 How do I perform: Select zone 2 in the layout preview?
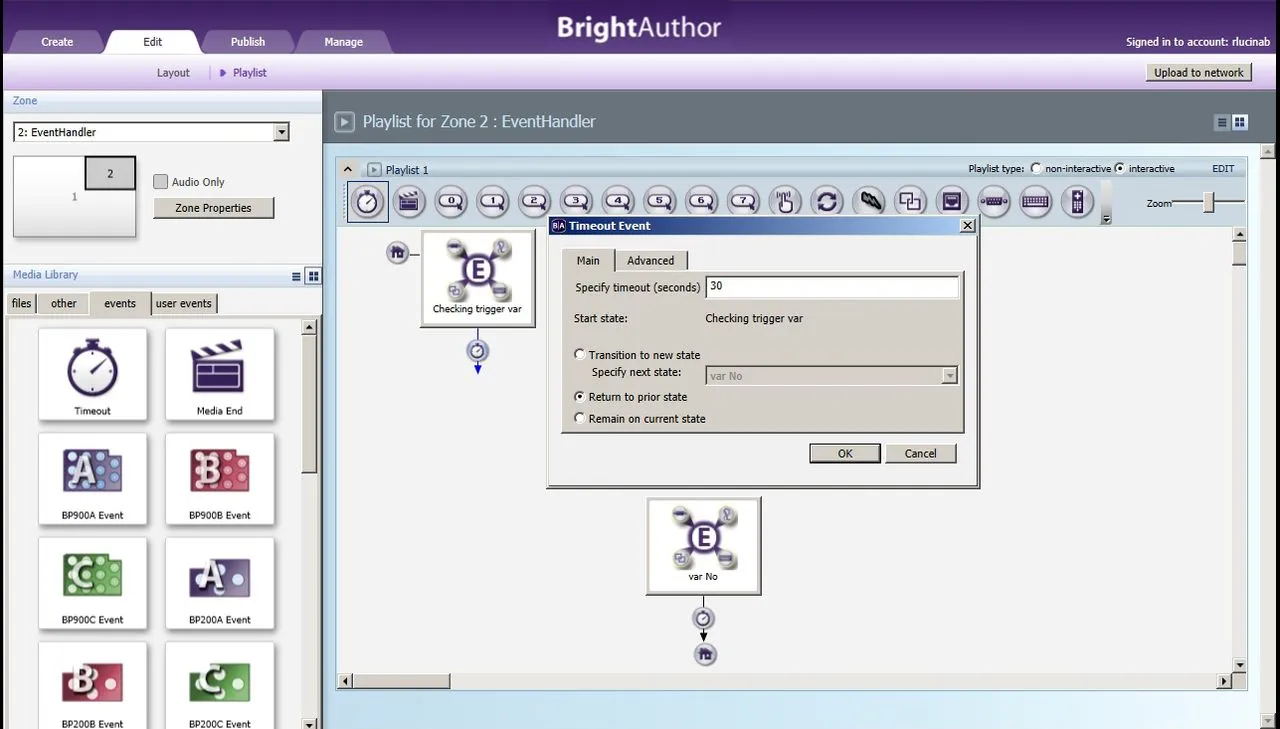[x=110, y=173]
